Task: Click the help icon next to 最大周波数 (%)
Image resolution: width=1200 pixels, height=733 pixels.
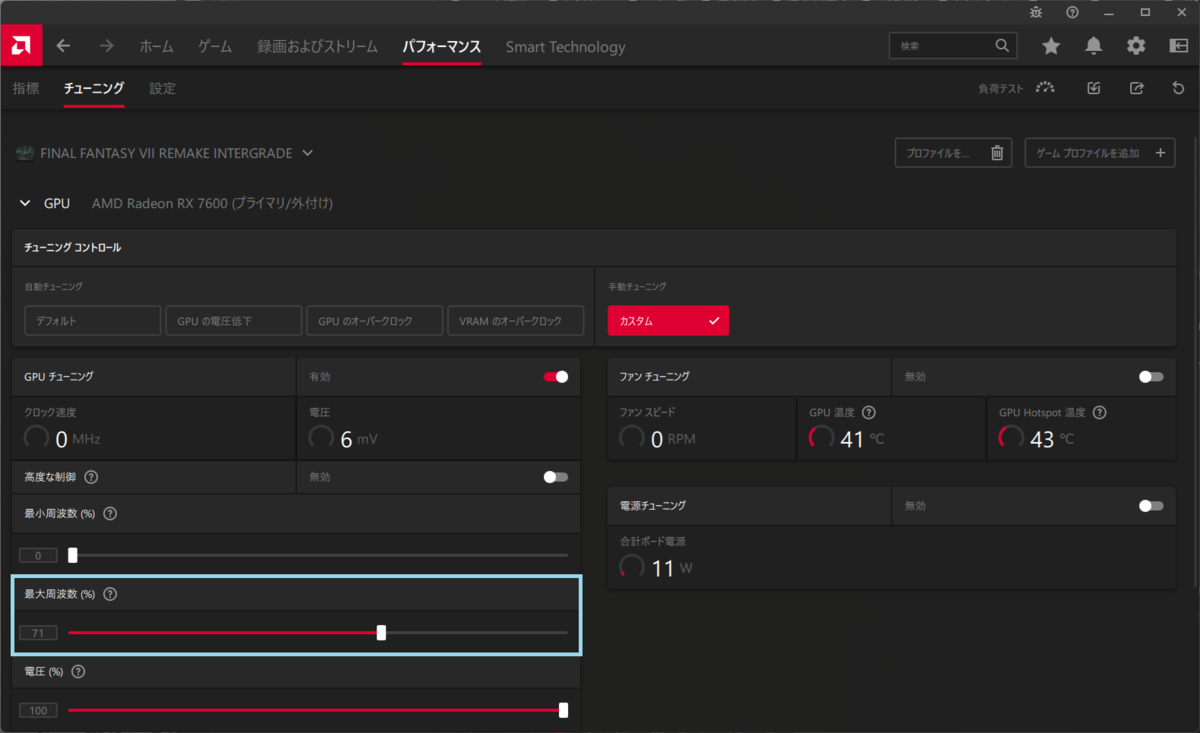Action: (110, 594)
